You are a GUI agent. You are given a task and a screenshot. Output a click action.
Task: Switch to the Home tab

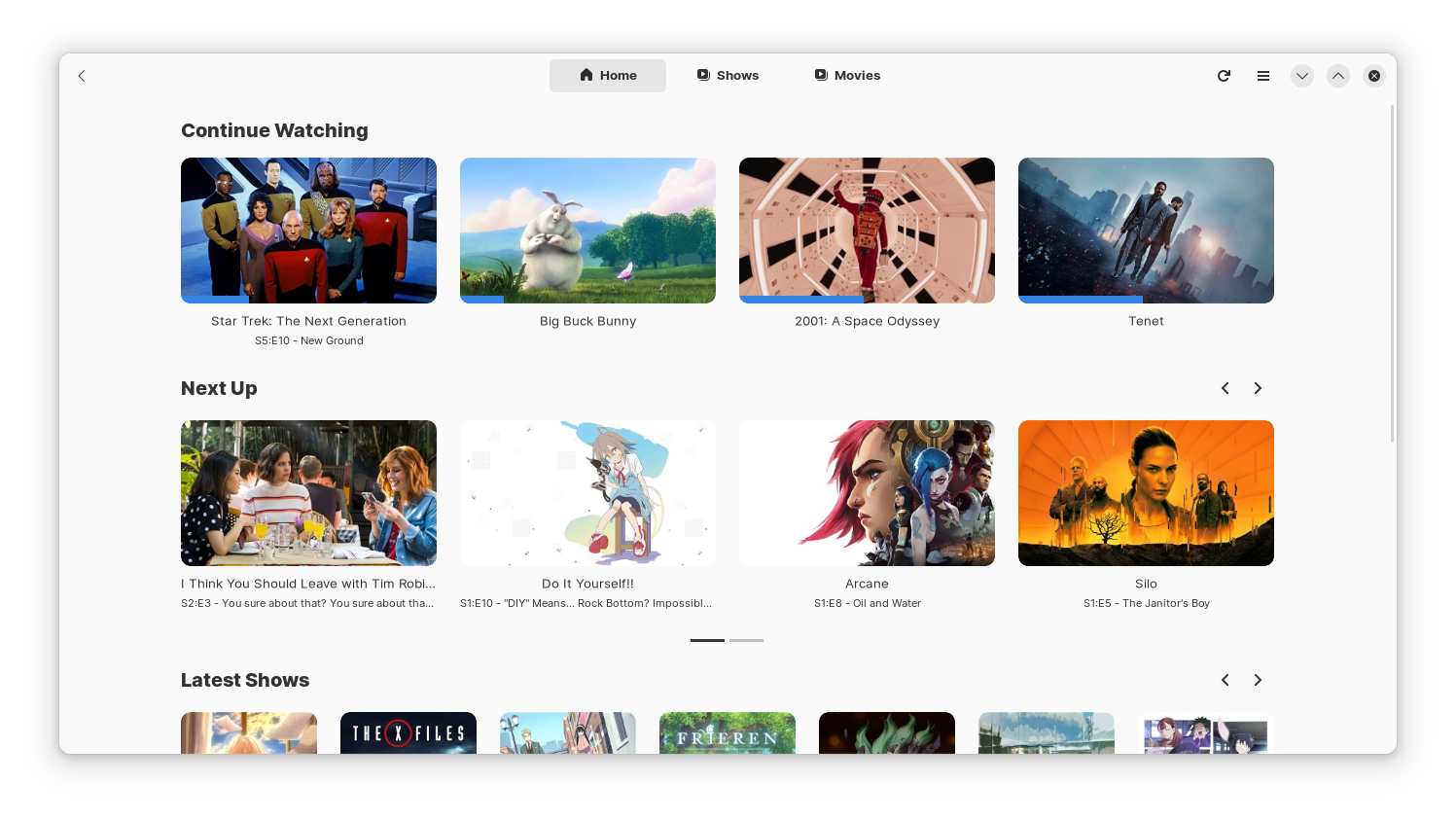(x=608, y=76)
